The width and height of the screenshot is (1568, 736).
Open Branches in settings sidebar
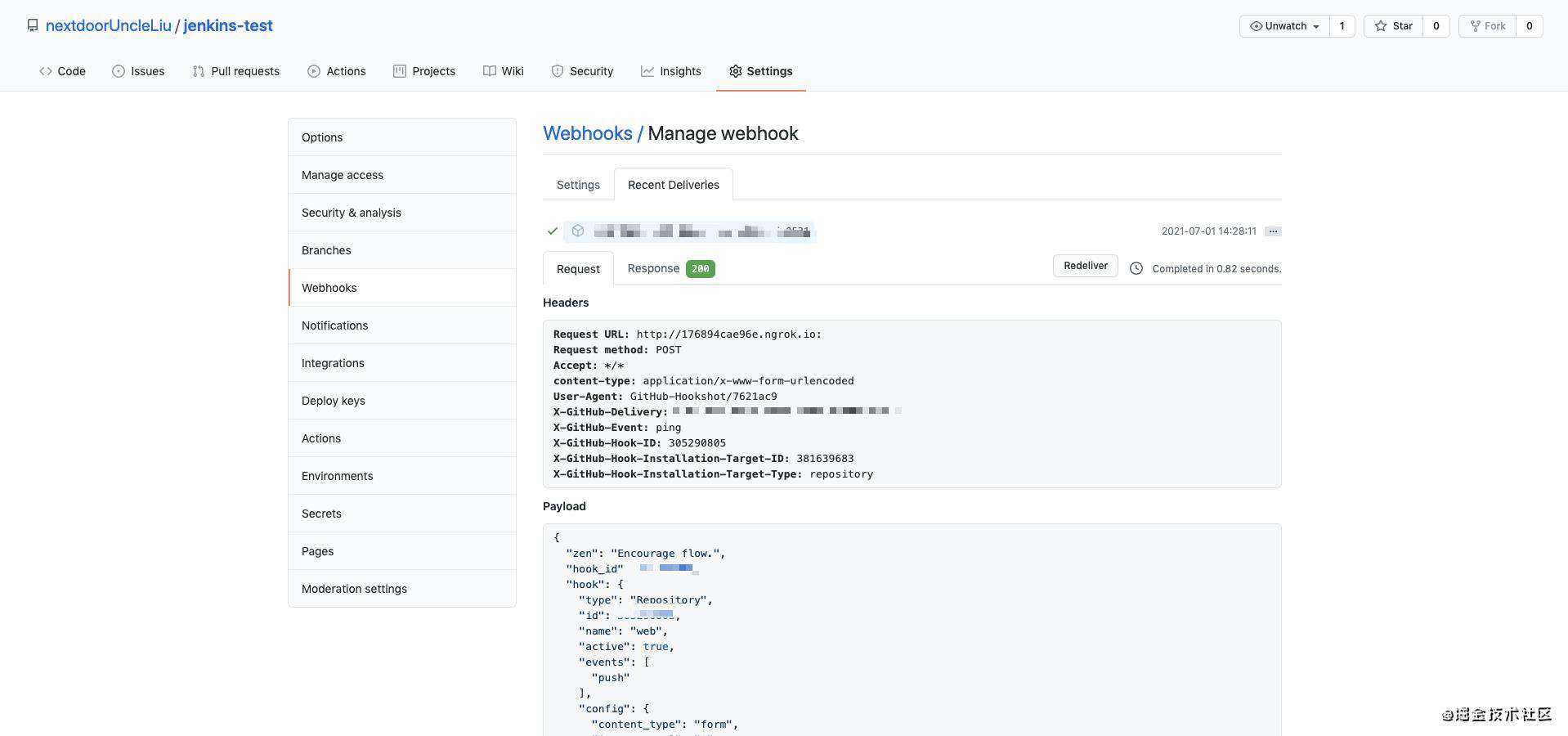point(402,250)
